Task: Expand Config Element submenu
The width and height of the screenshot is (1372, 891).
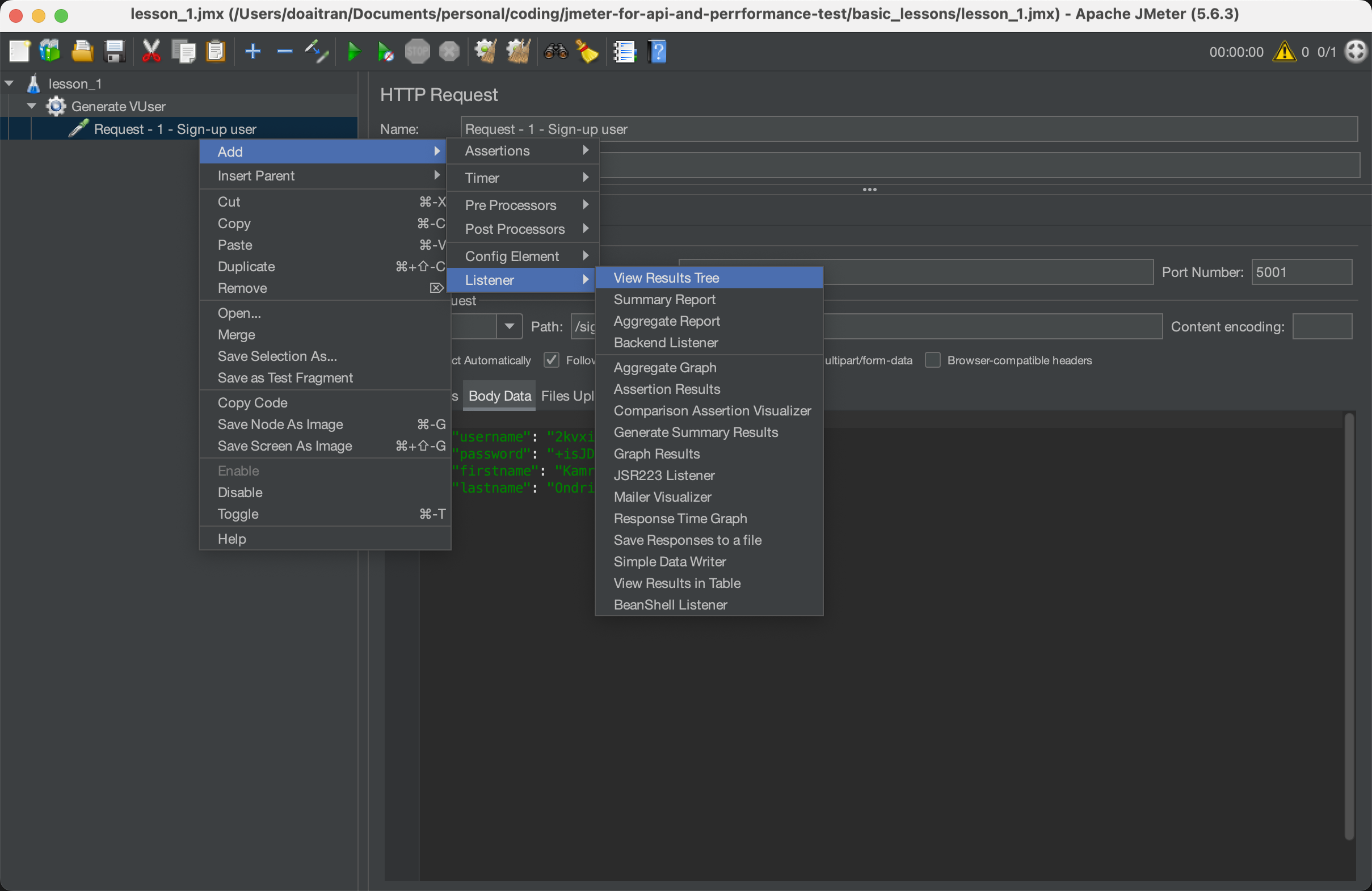Action: (523, 255)
